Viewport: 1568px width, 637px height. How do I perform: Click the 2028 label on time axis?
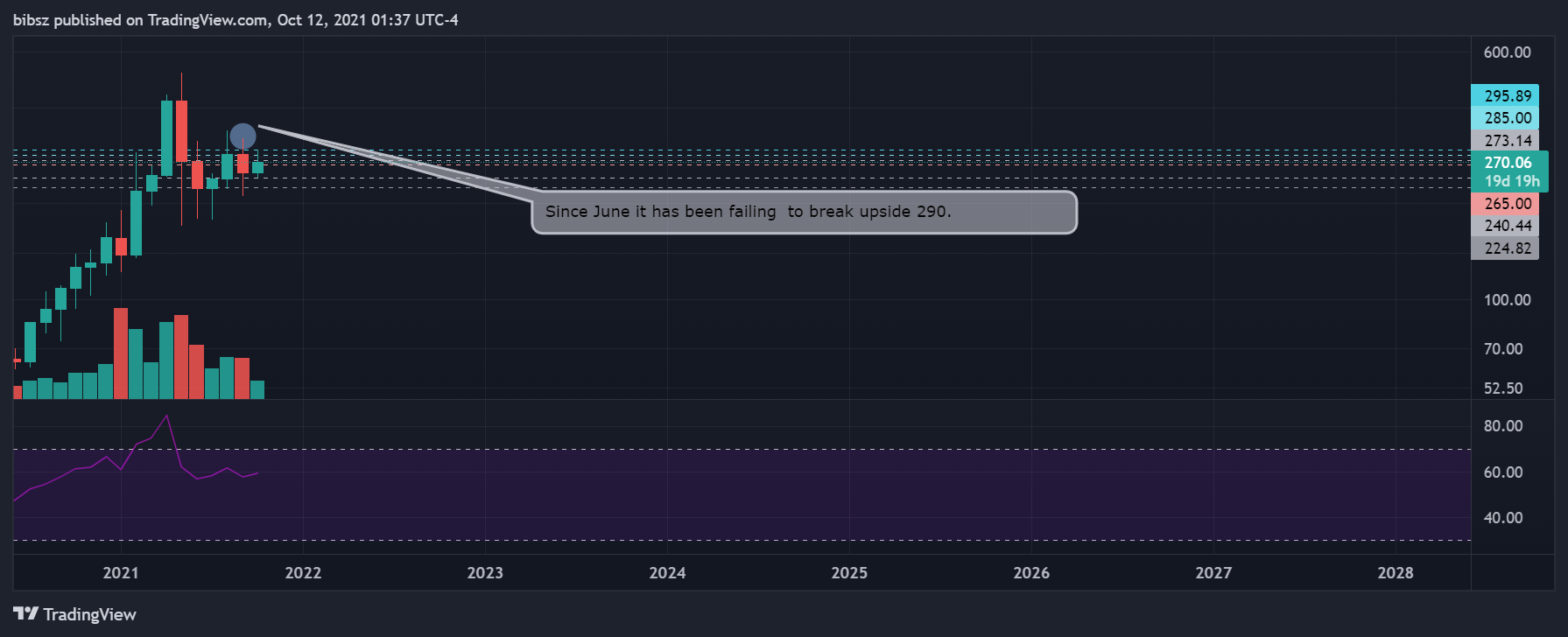(1396, 573)
